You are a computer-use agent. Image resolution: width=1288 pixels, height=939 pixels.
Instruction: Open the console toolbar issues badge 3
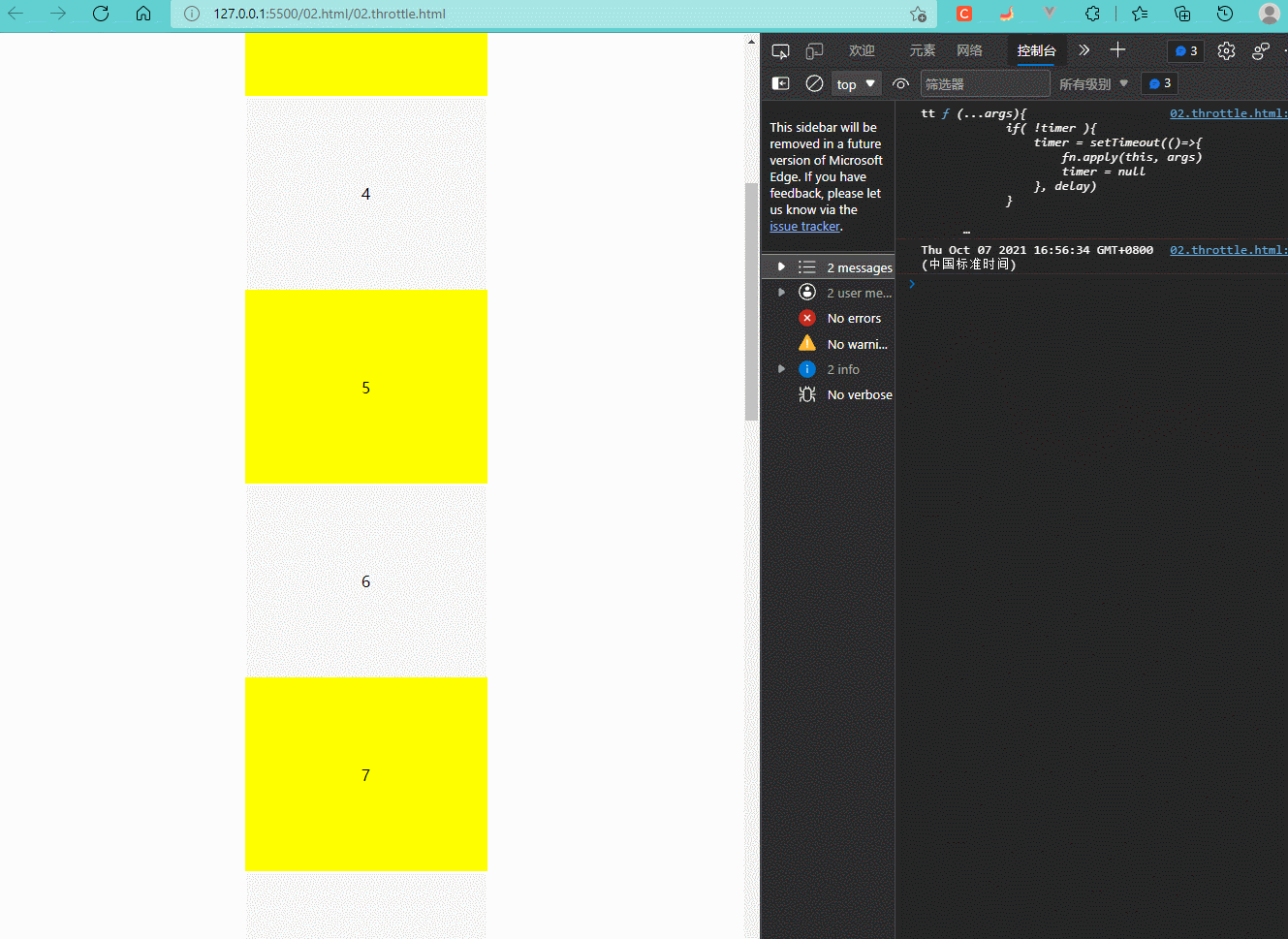(1160, 84)
